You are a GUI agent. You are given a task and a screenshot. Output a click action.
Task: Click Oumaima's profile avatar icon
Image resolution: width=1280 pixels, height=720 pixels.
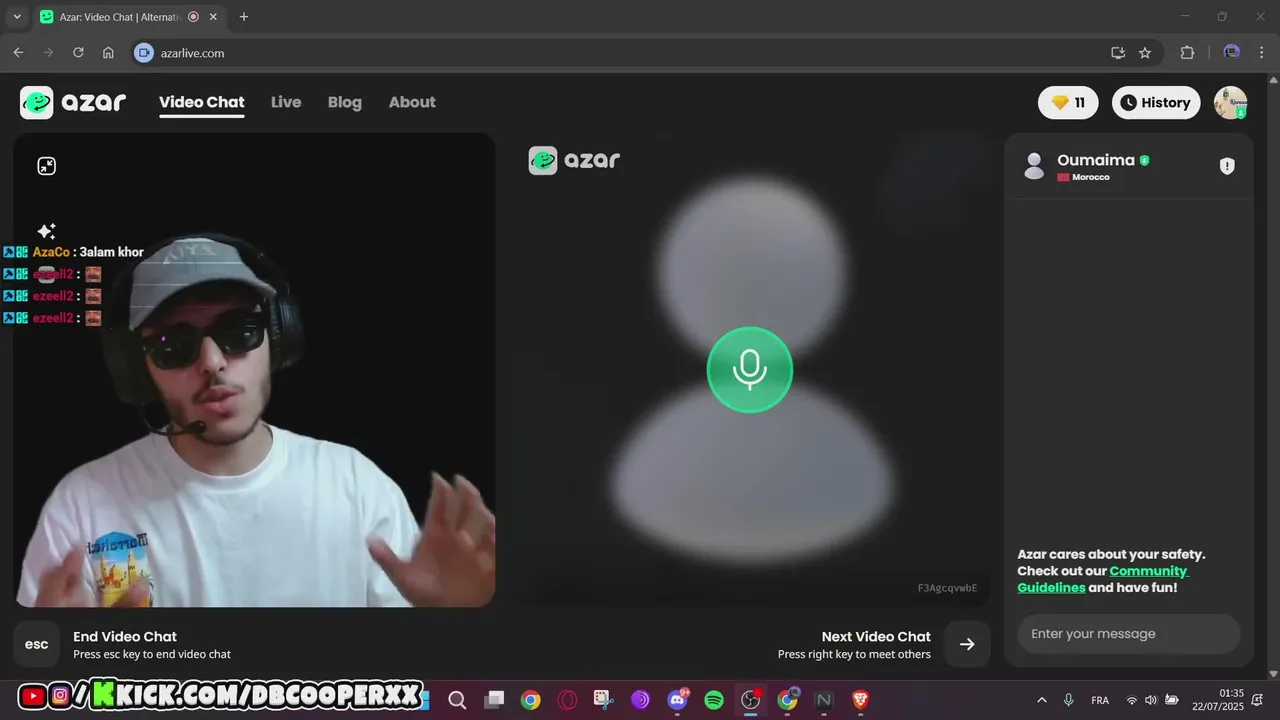tap(1034, 166)
